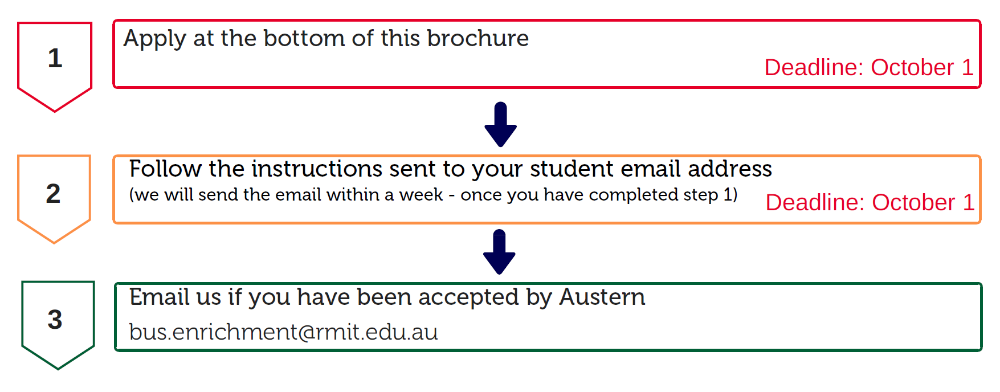Image resolution: width=1000 pixels, height=392 pixels.
Task: Click the green-bordered step 3 box
Action: coord(548,317)
